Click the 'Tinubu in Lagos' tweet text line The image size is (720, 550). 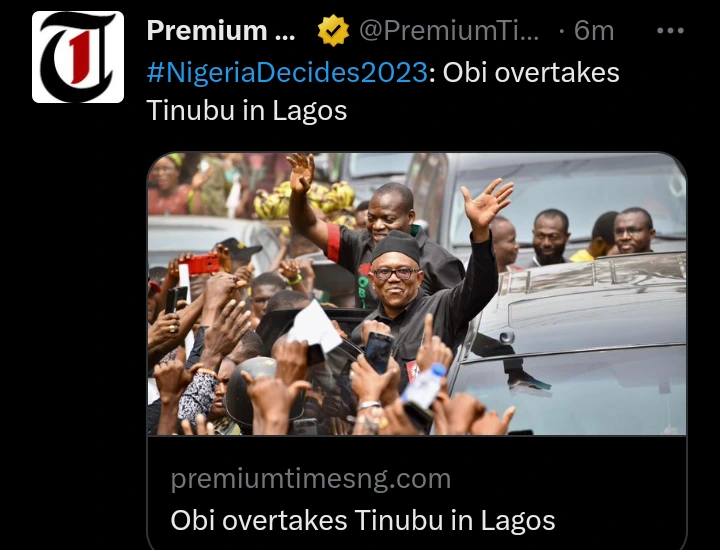pos(247,111)
